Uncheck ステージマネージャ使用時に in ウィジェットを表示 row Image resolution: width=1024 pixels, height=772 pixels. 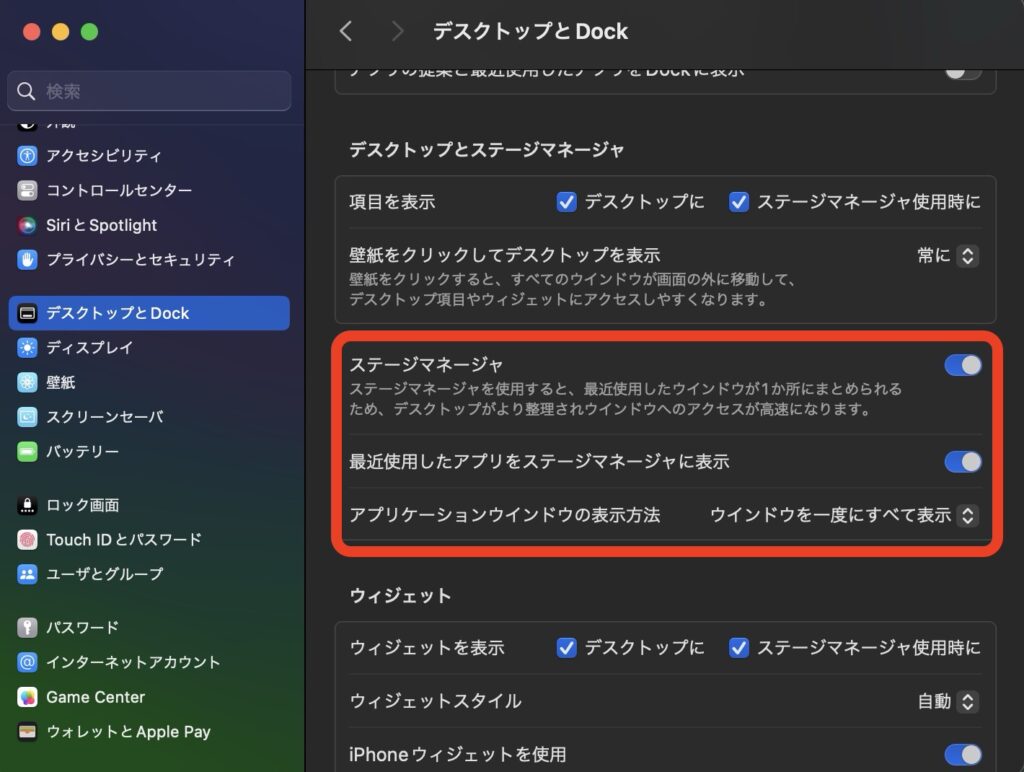[739, 648]
